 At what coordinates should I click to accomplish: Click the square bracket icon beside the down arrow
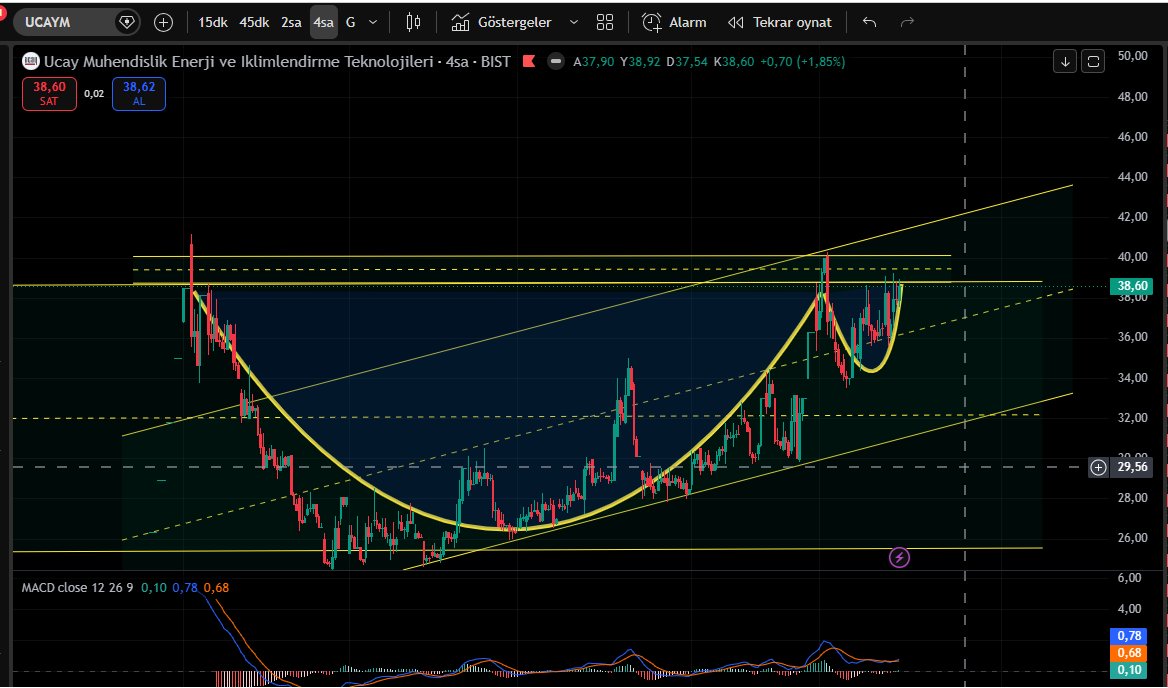[1093, 62]
